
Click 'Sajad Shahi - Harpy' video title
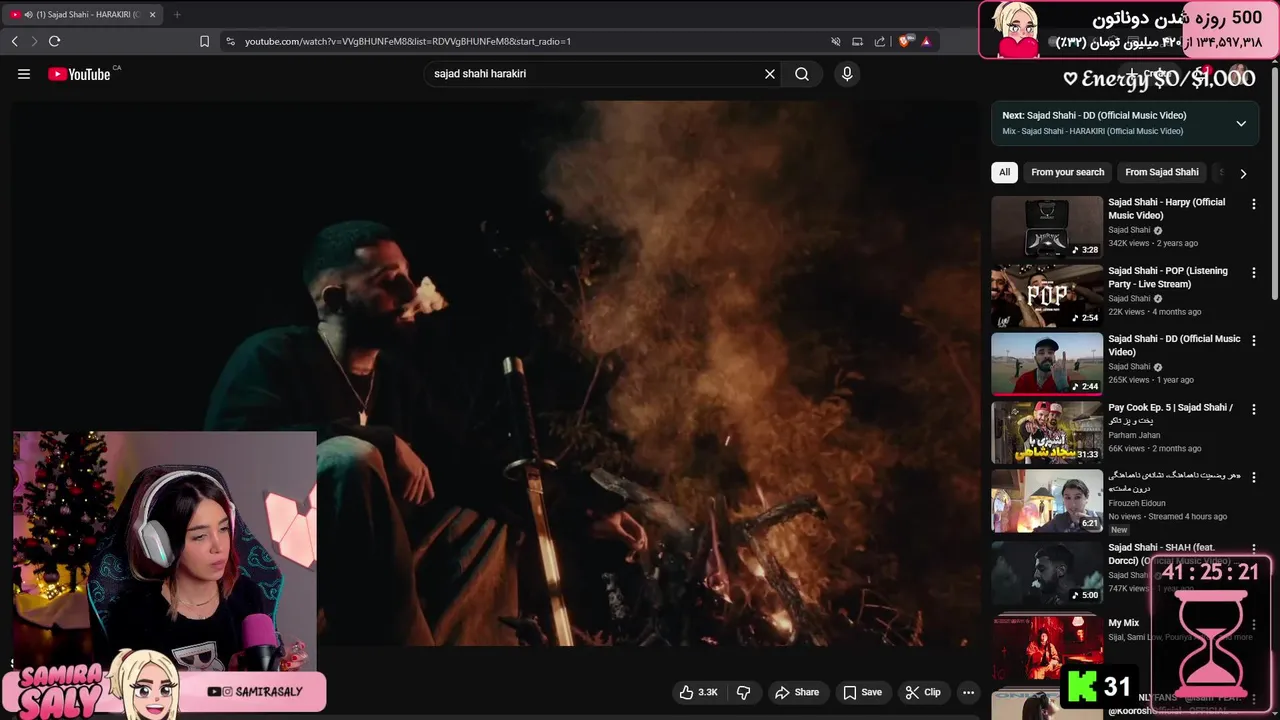pos(1166,208)
